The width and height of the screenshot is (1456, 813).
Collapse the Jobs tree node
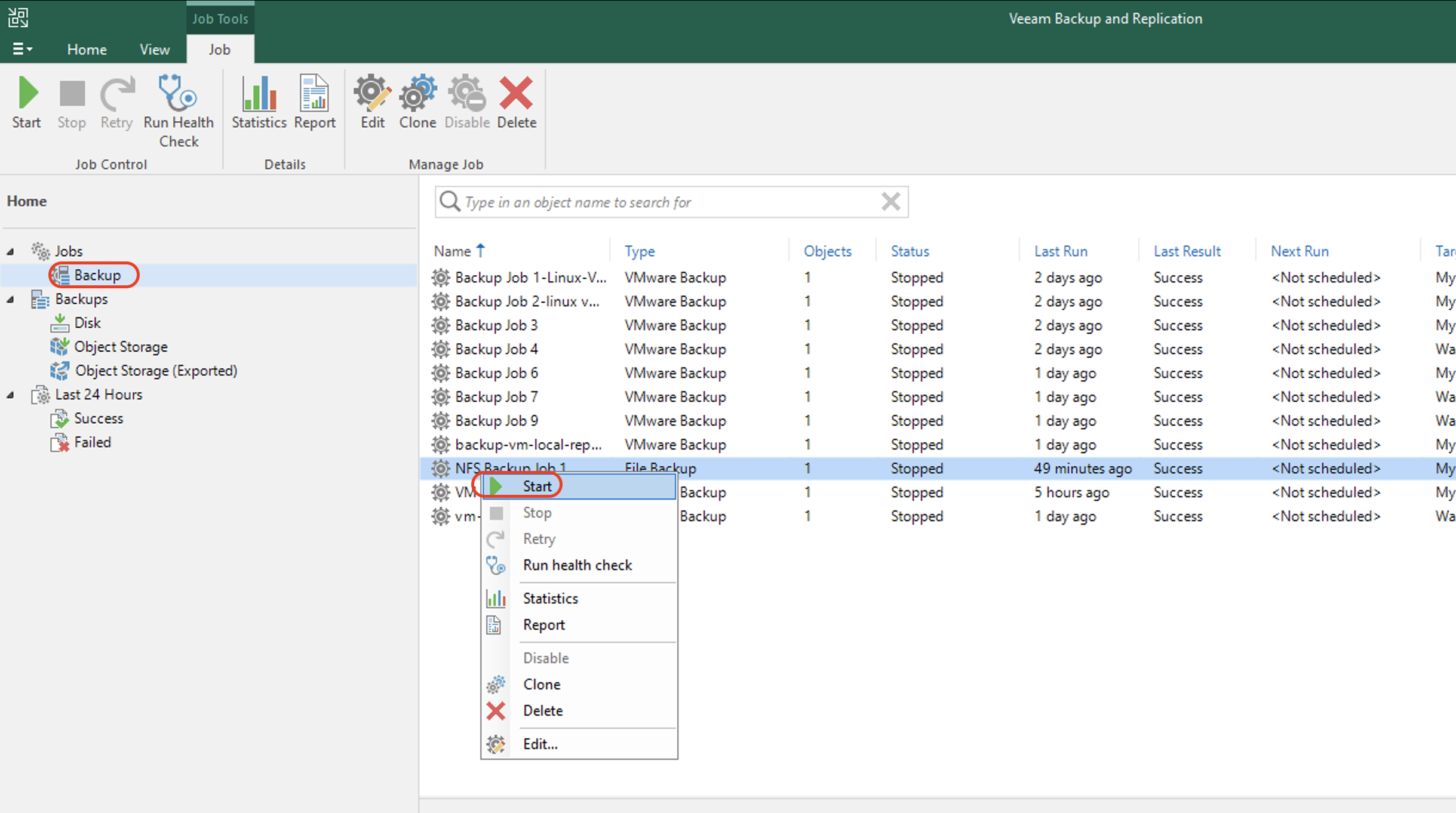[x=11, y=251]
